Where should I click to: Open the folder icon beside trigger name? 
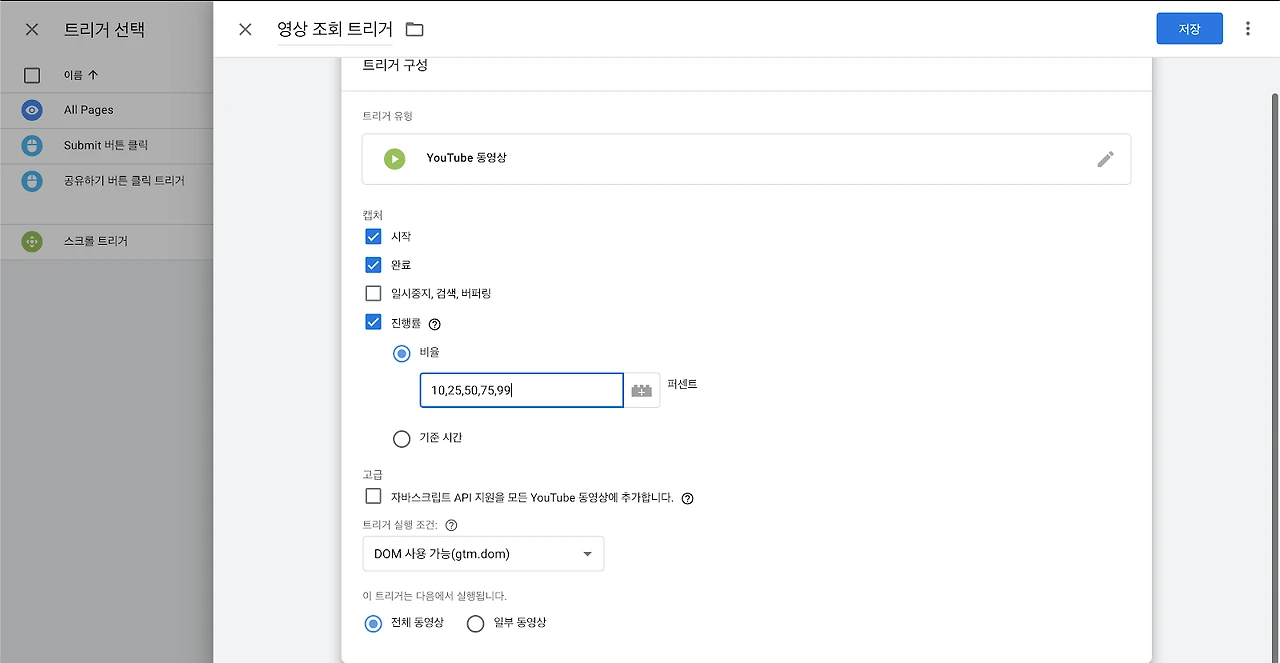[x=414, y=30]
